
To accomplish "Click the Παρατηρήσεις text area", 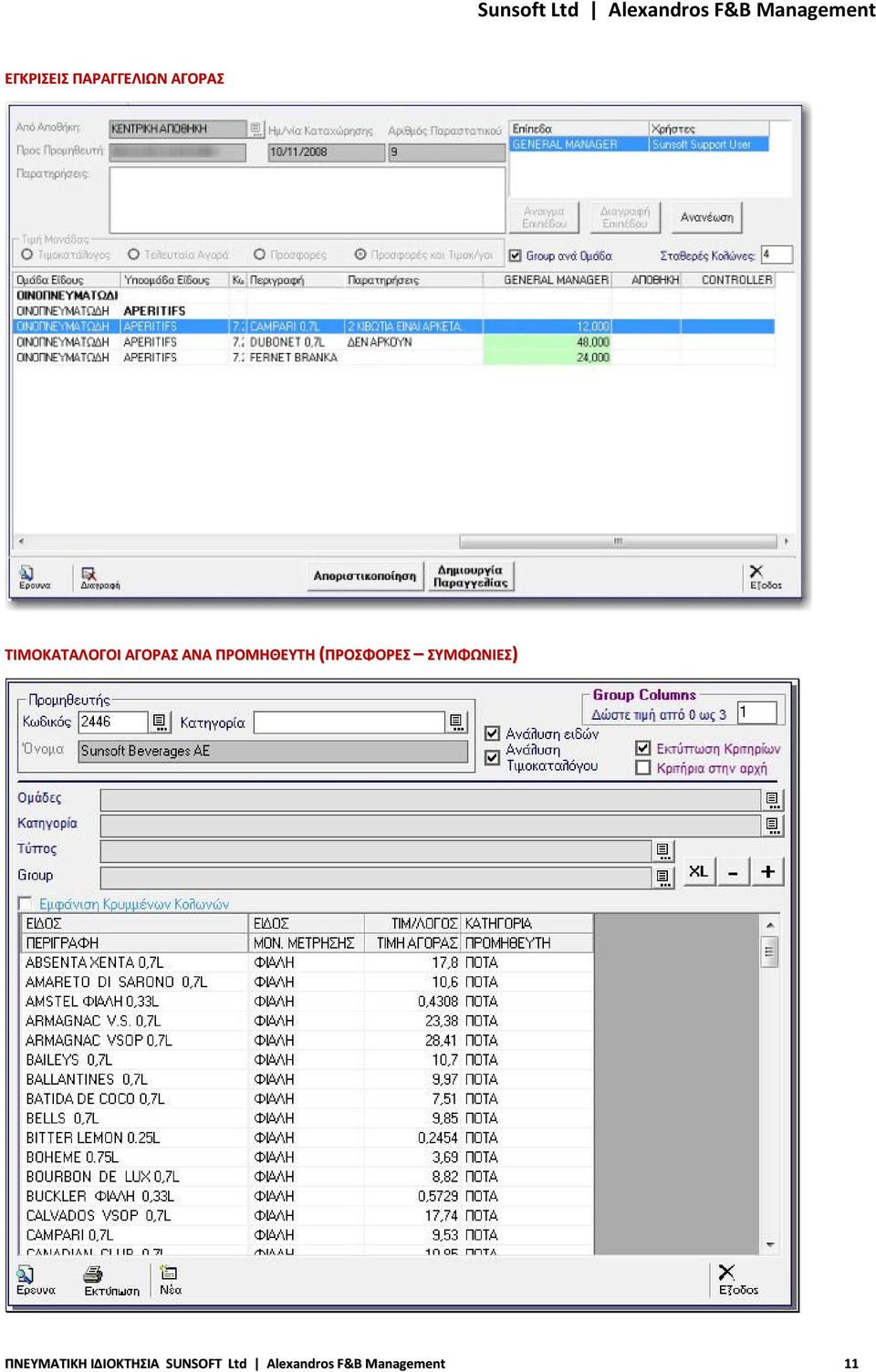I will pyautogui.click(x=308, y=201).
